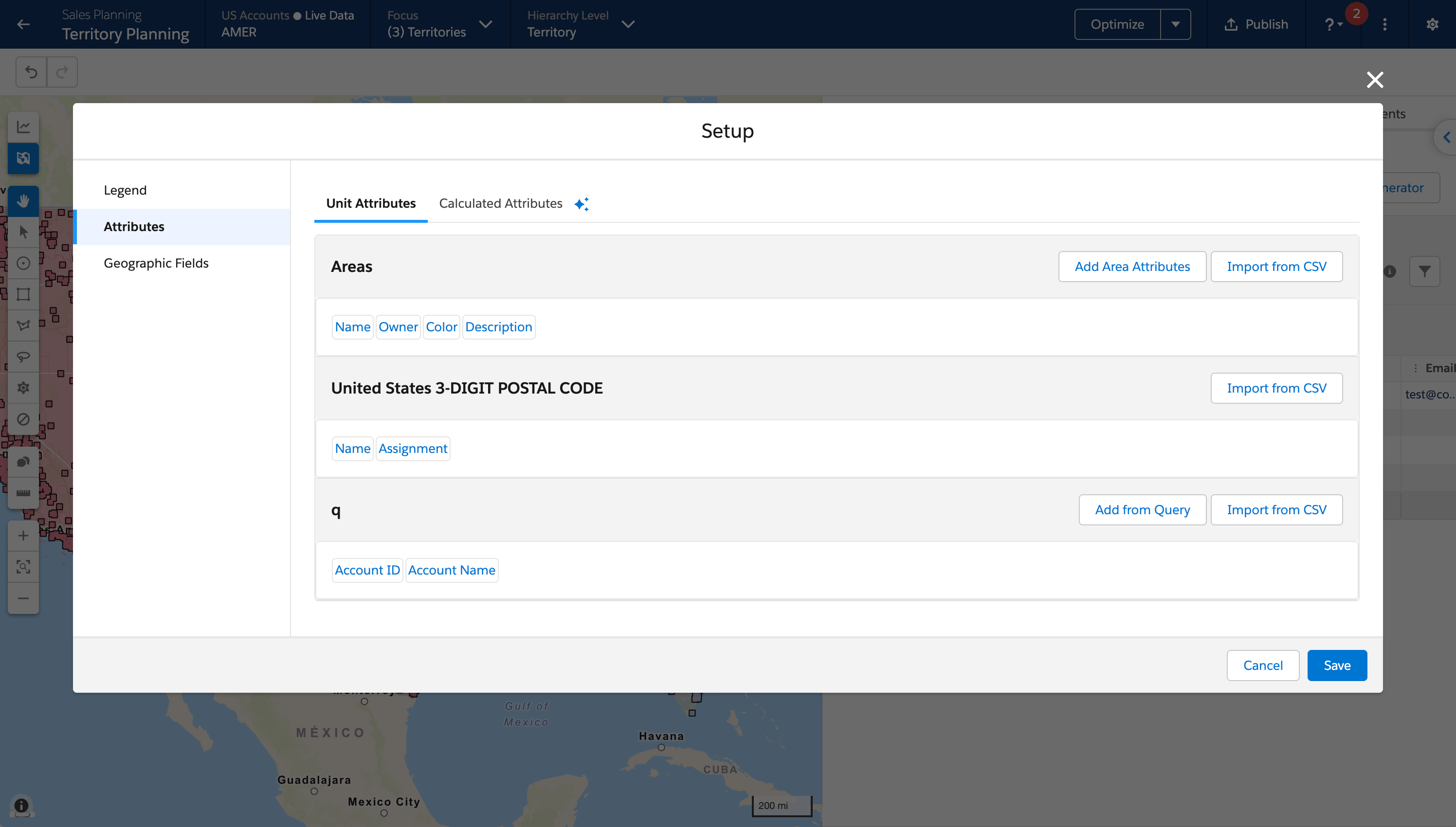1456x827 pixels.
Task: Choose the pointer selection tool
Action: (23, 232)
